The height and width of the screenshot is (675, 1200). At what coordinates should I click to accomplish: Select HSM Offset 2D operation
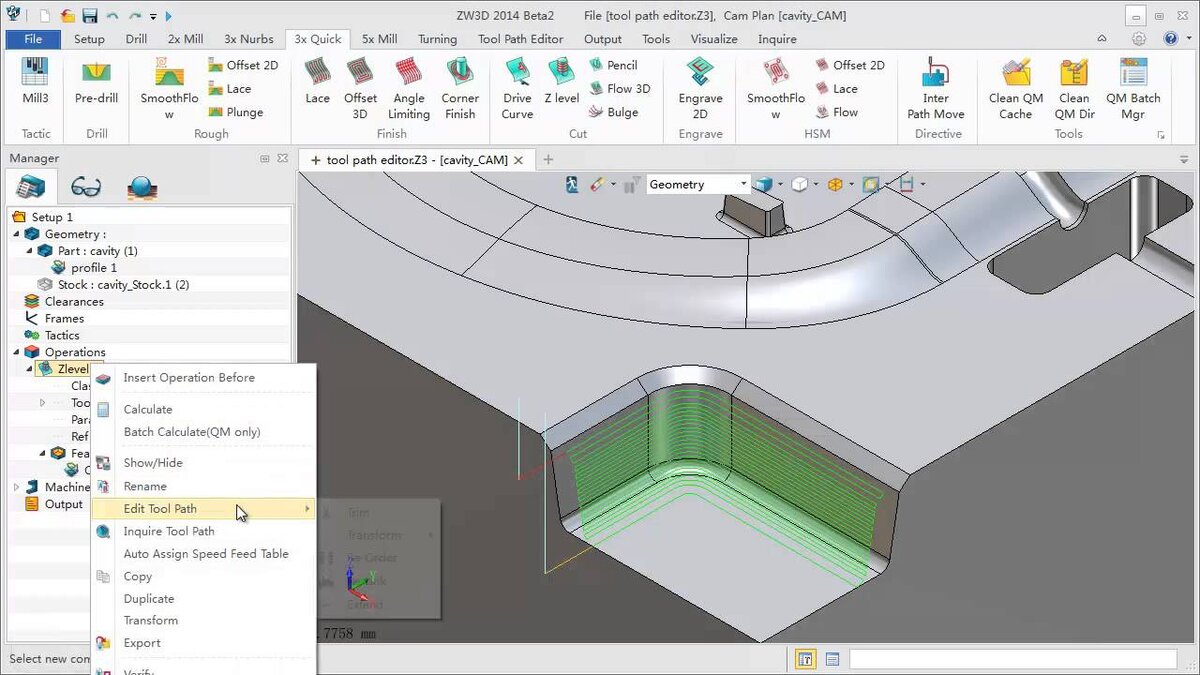(x=849, y=65)
